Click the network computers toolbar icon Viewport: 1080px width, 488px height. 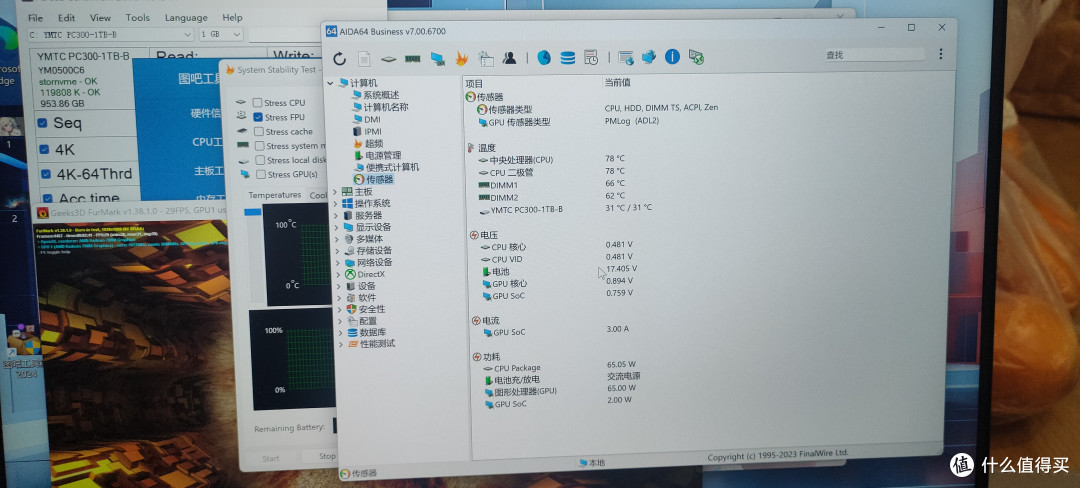649,57
